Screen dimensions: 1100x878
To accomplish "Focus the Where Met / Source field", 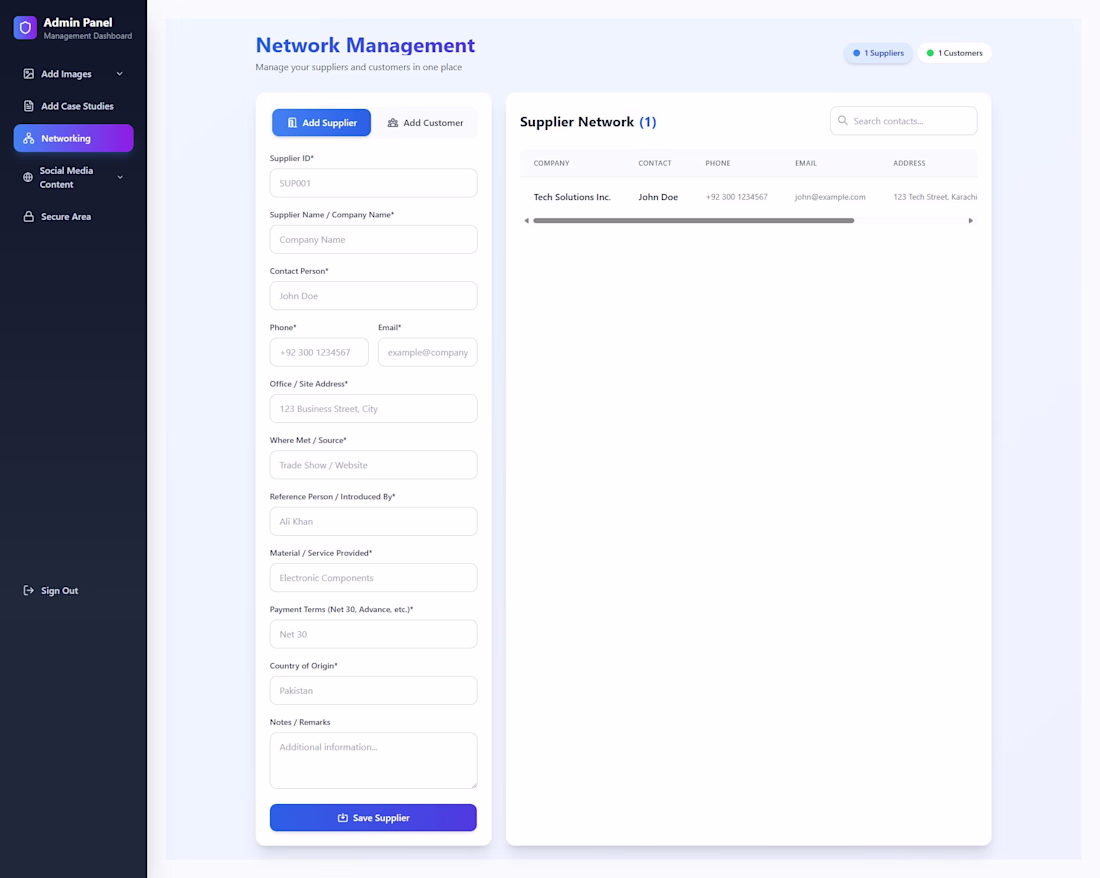I will click(373, 465).
